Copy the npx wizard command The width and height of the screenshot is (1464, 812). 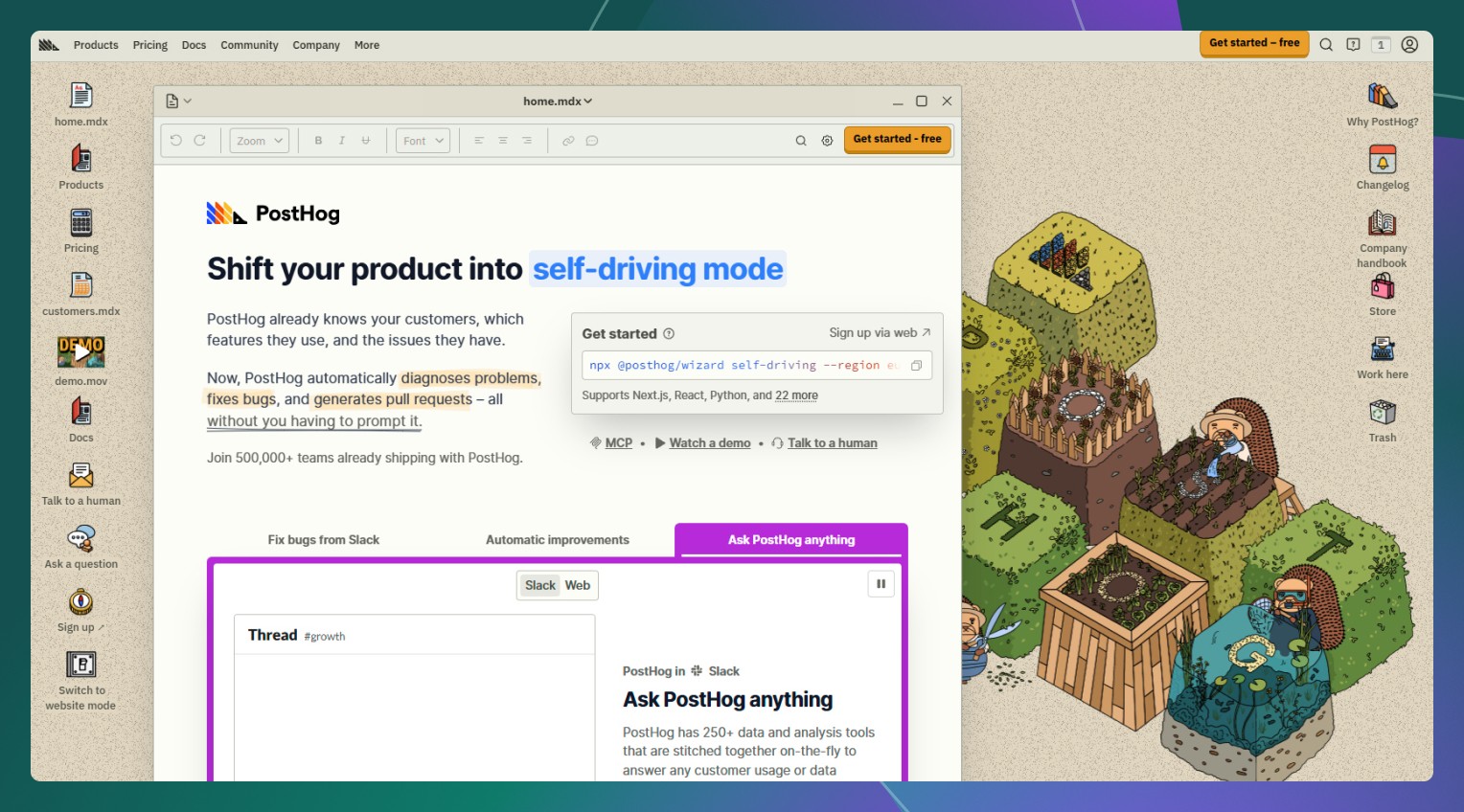(916, 366)
